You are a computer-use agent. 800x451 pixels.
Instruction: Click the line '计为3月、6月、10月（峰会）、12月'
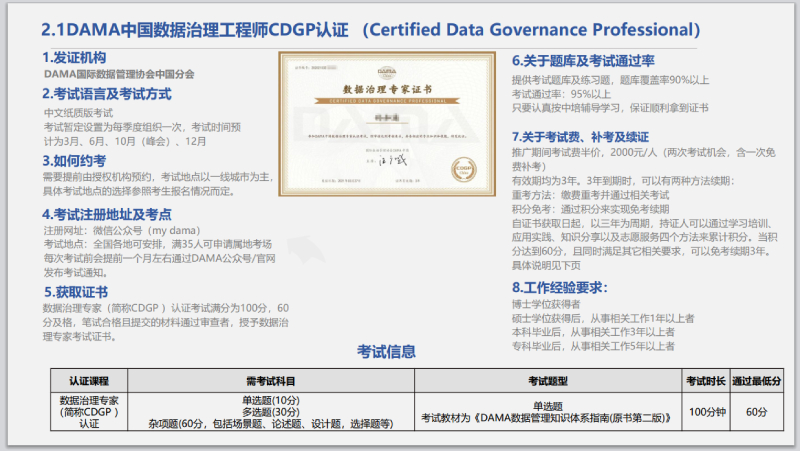(x=125, y=141)
